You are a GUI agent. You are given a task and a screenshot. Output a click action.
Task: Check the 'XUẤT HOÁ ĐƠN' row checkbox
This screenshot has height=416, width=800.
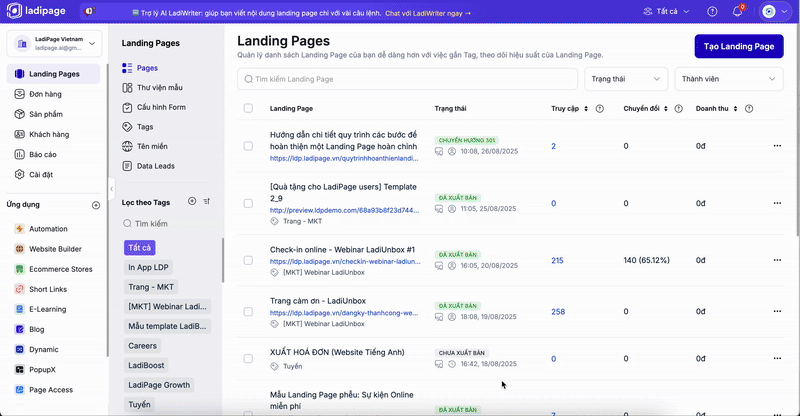click(248, 358)
